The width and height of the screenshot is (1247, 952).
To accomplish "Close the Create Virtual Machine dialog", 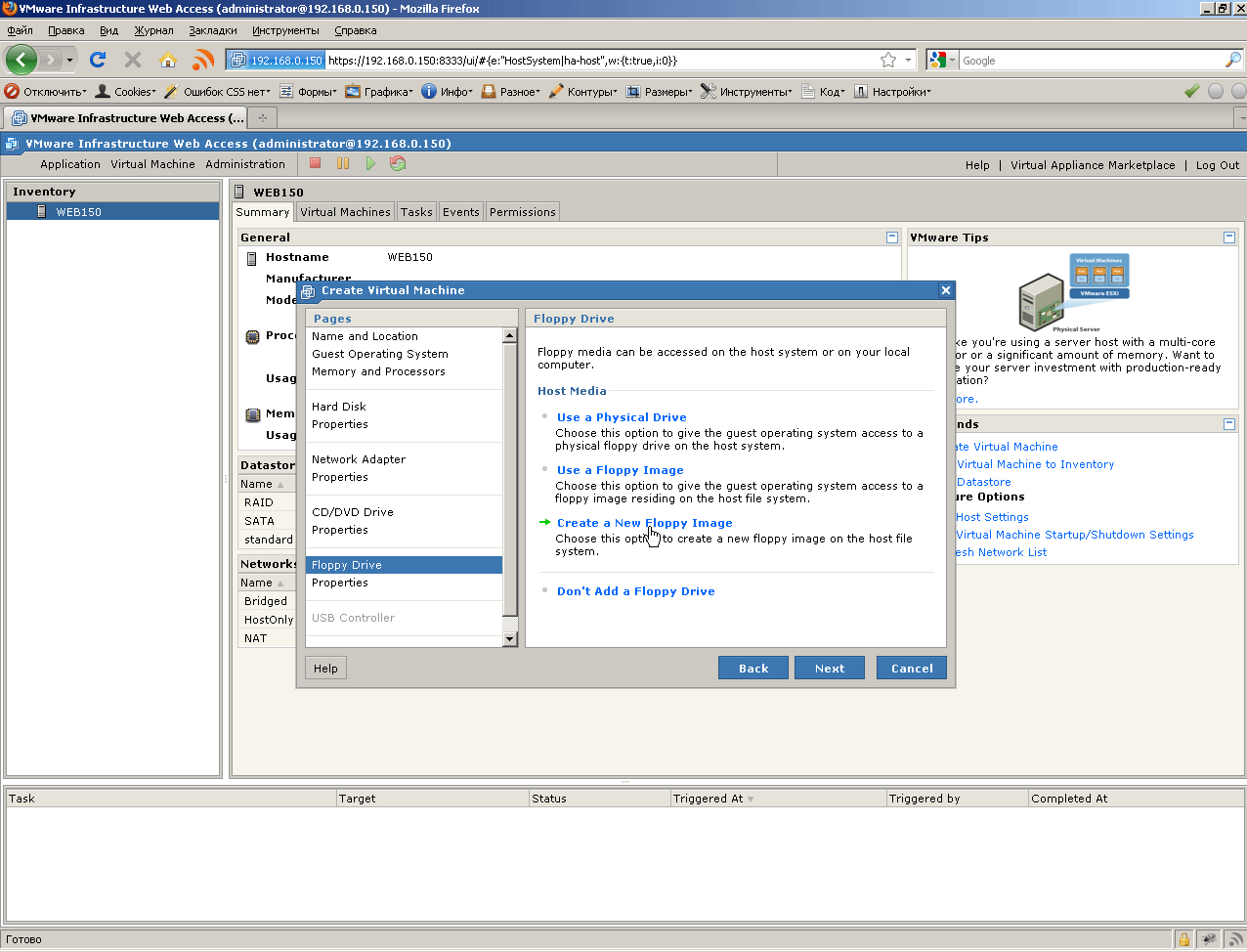I will coord(945,290).
